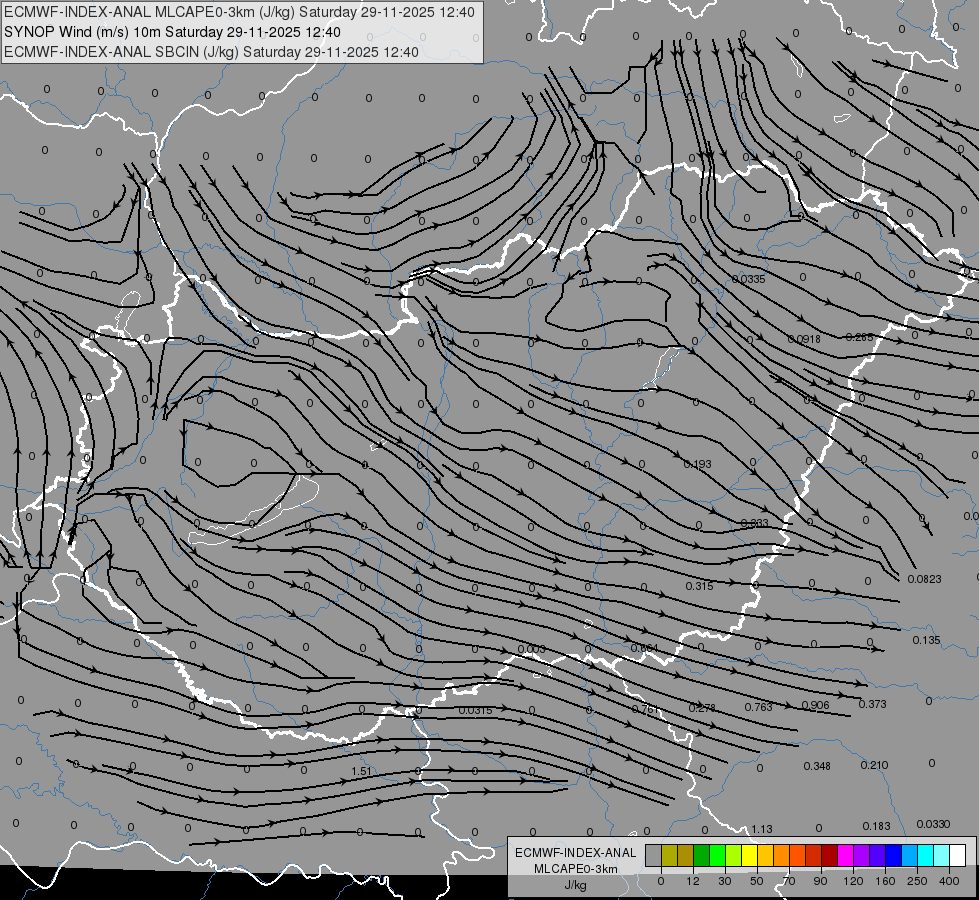Click the pure yellow swatch in the legend
The height and width of the screenshot is (900, 979).
click(x=750, y=855)
